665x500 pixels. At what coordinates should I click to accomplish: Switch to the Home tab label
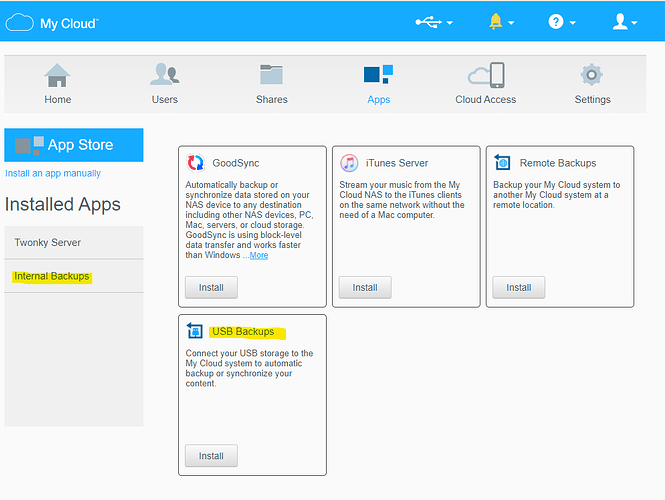[58, 100]
